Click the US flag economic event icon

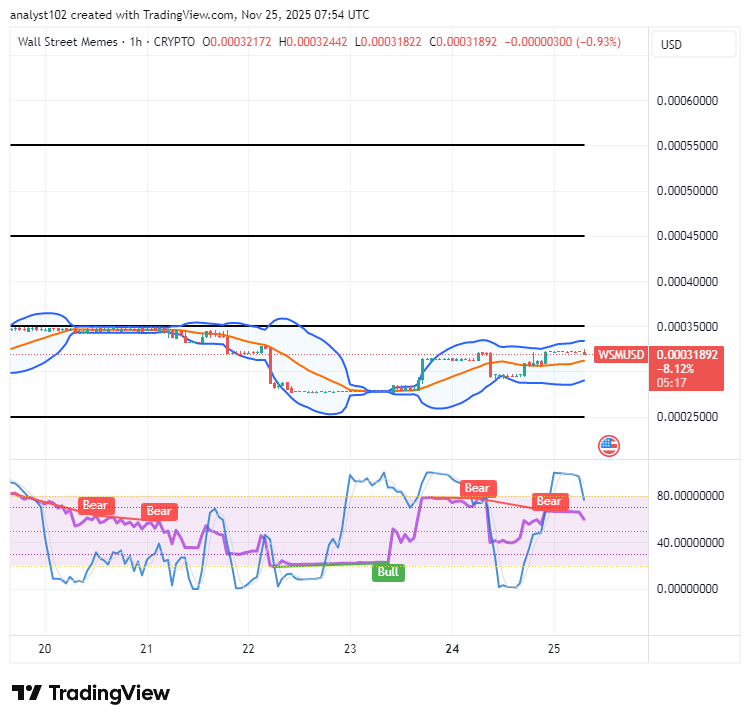point(609,446)
